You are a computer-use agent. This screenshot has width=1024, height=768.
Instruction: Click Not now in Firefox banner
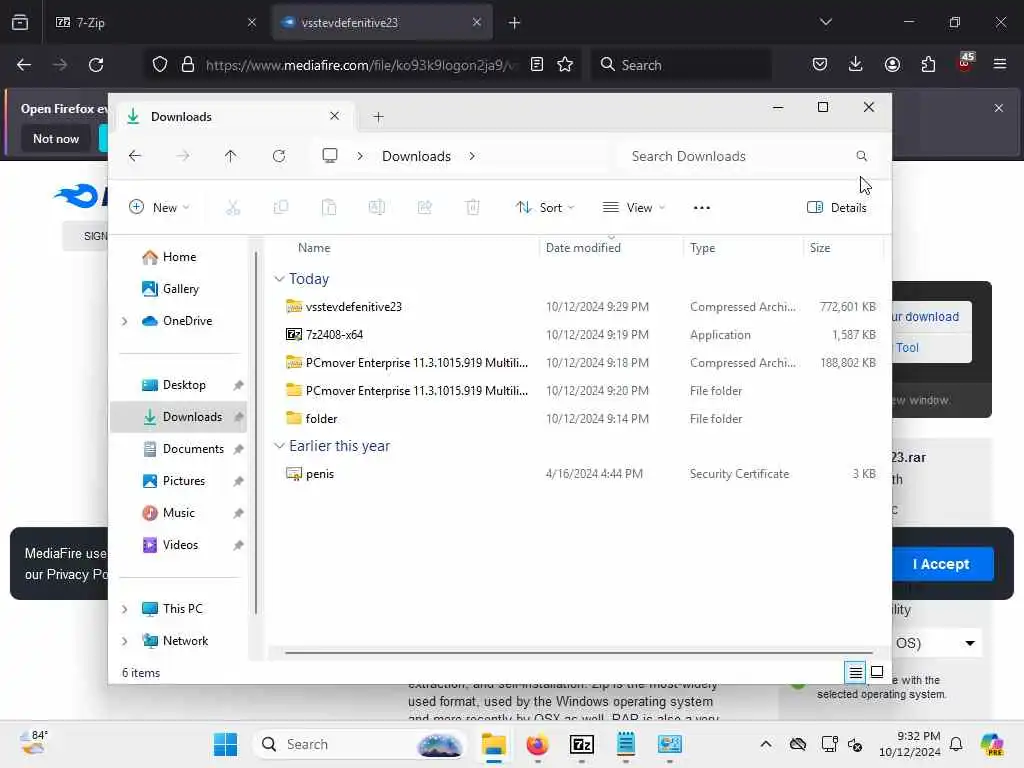[x=56, y=138]
